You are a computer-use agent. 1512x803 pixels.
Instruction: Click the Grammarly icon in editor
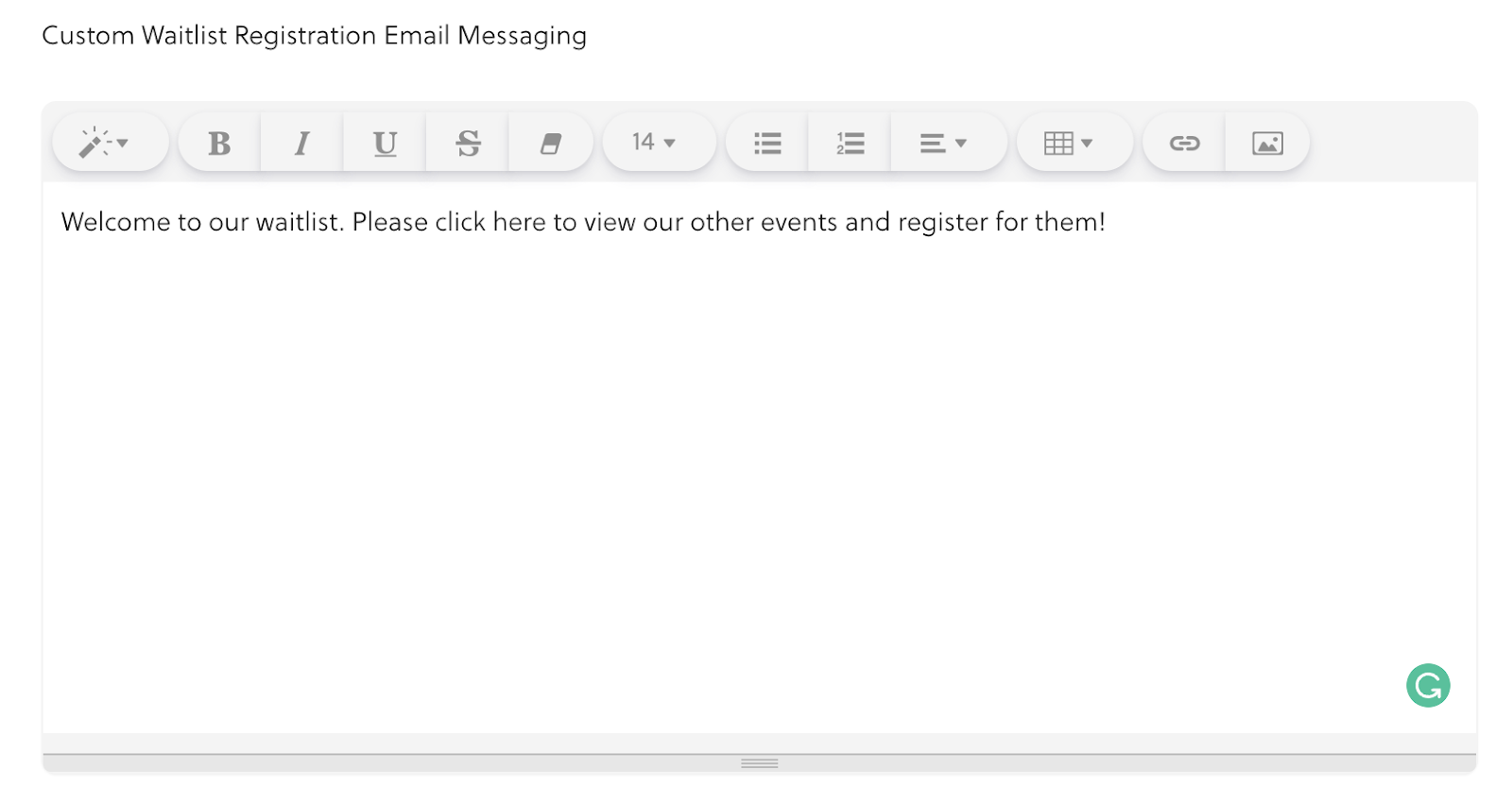(x=1428, y=685)
